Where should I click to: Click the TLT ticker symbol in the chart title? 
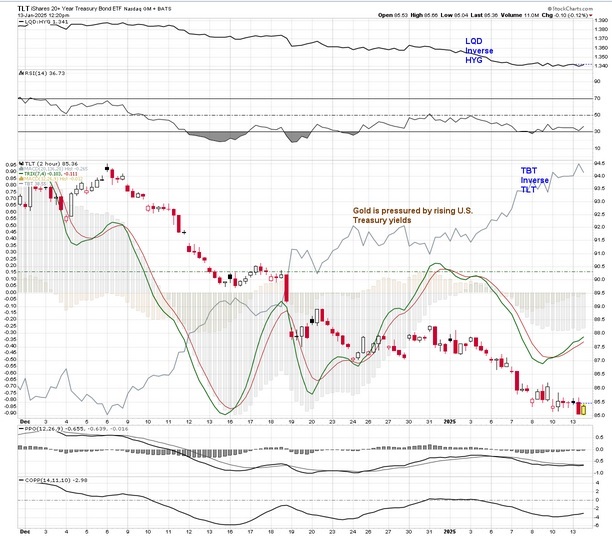[22, 8]
